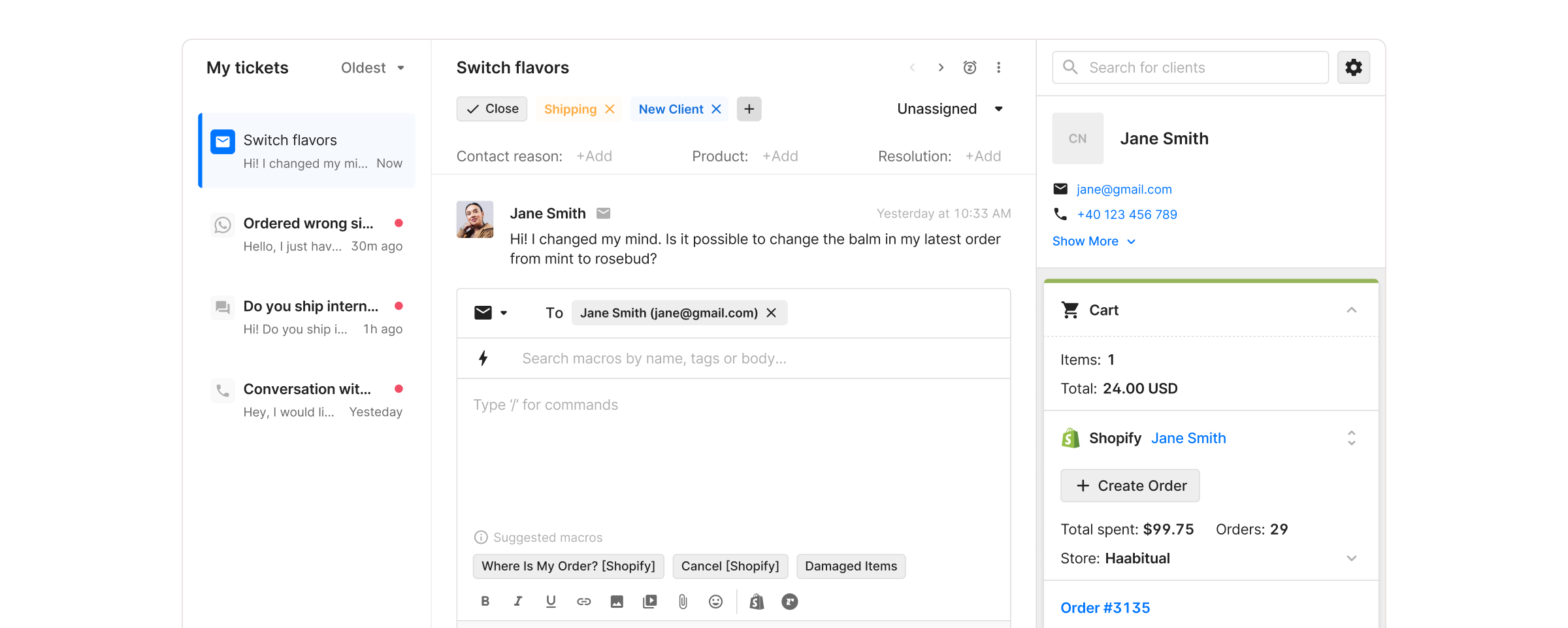Go to the previous ticket arrow
The height and width of the screenshot is (628, 1568).
[x=912, y=67]
